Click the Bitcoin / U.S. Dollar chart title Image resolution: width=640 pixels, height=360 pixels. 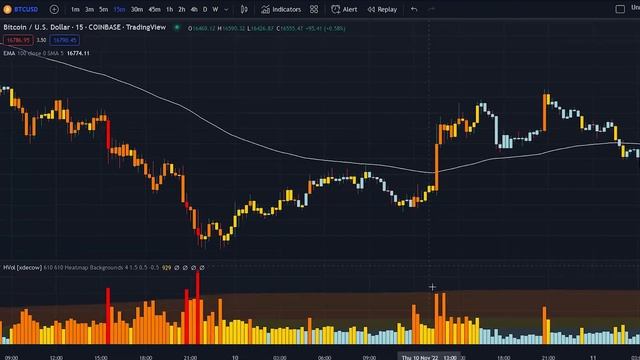coord(84,27)
